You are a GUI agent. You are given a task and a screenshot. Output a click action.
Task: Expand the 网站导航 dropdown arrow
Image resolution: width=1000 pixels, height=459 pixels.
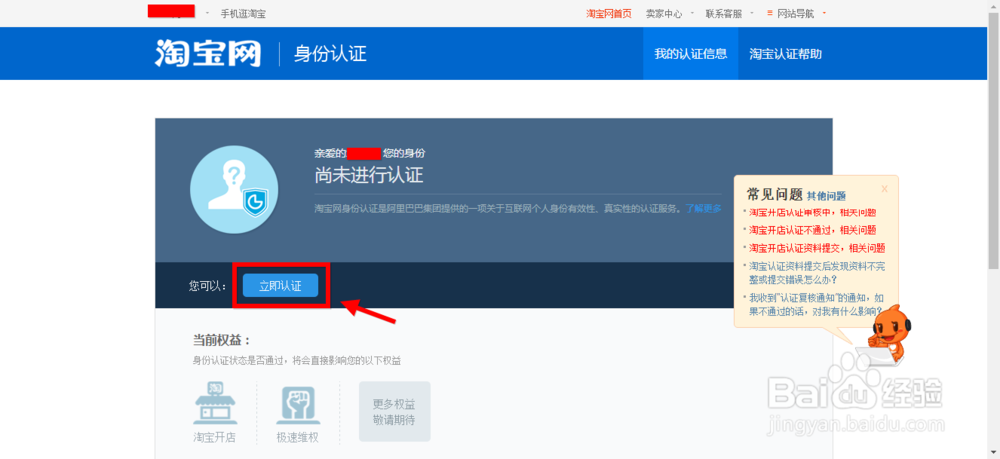click(824, 13)
